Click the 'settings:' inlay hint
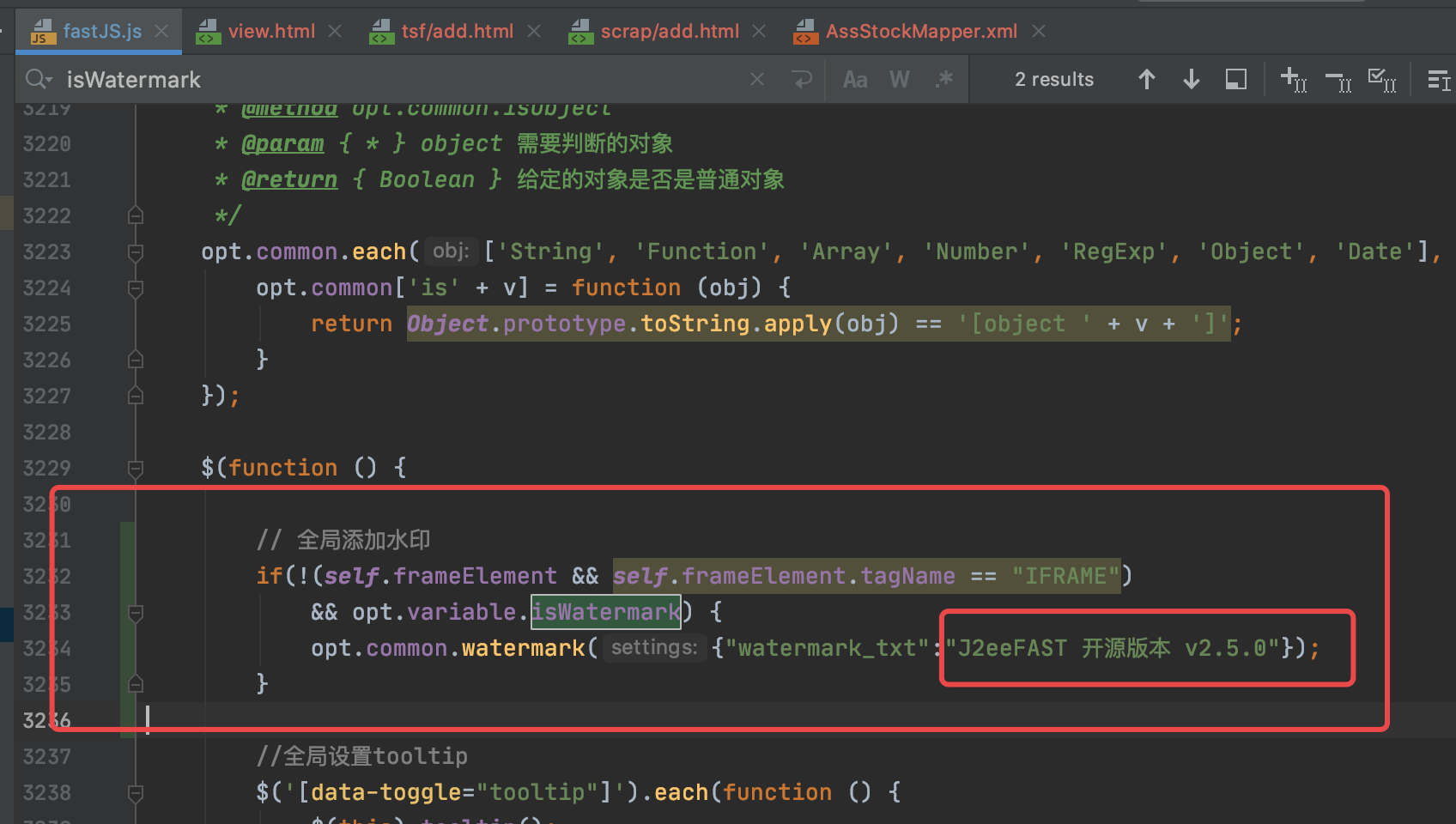The image size is (1456, 824). coord(654,647)
